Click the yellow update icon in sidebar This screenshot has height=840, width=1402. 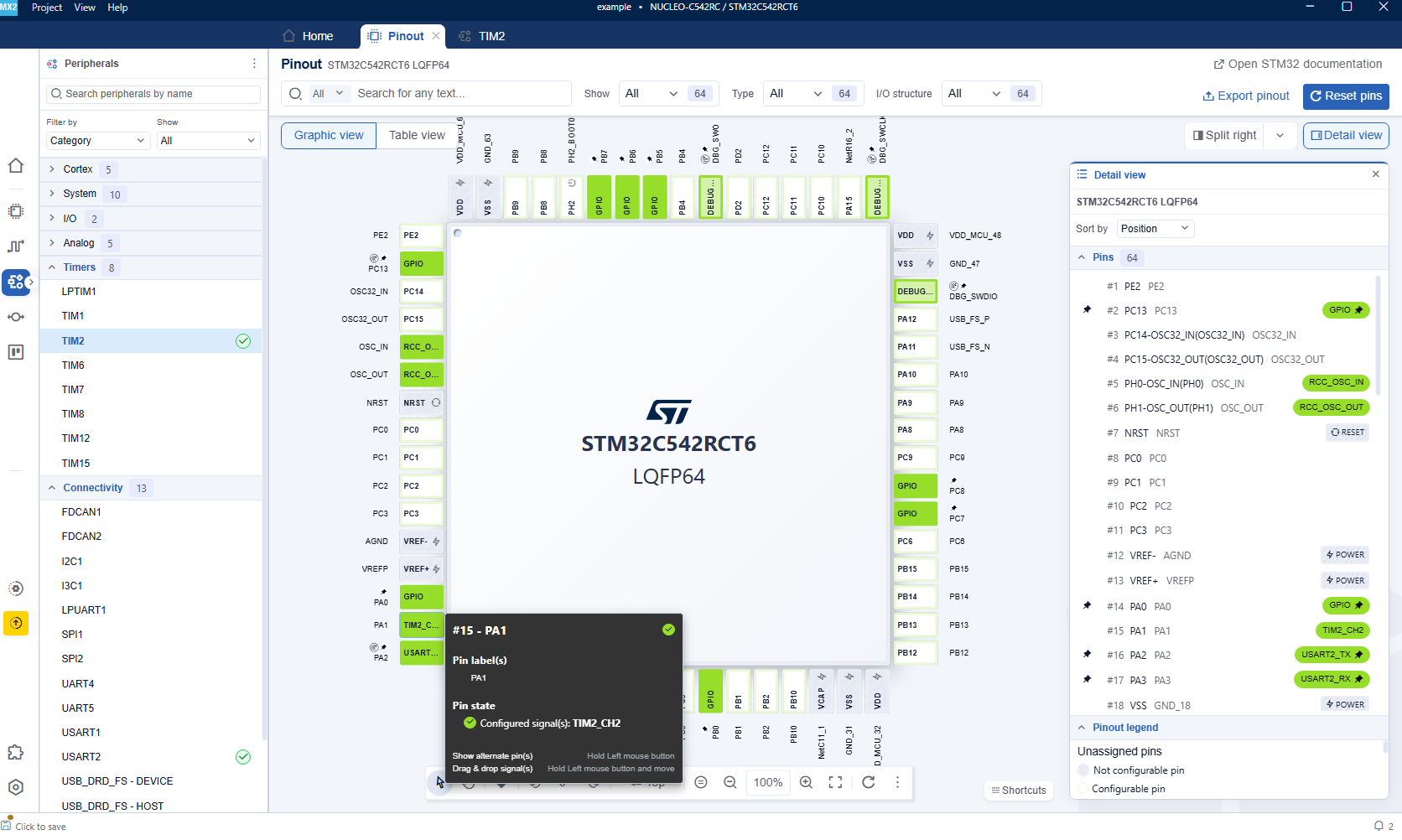16,623
